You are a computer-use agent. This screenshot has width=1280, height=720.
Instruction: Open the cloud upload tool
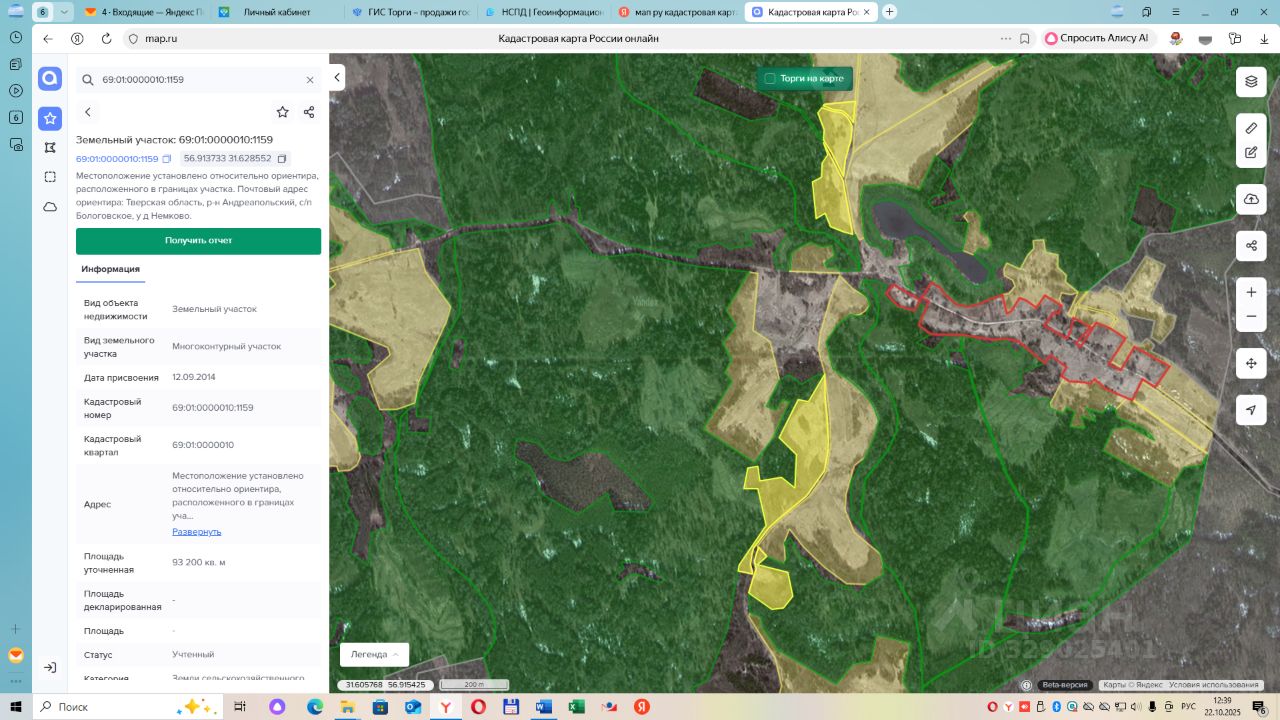(1251, 199)
